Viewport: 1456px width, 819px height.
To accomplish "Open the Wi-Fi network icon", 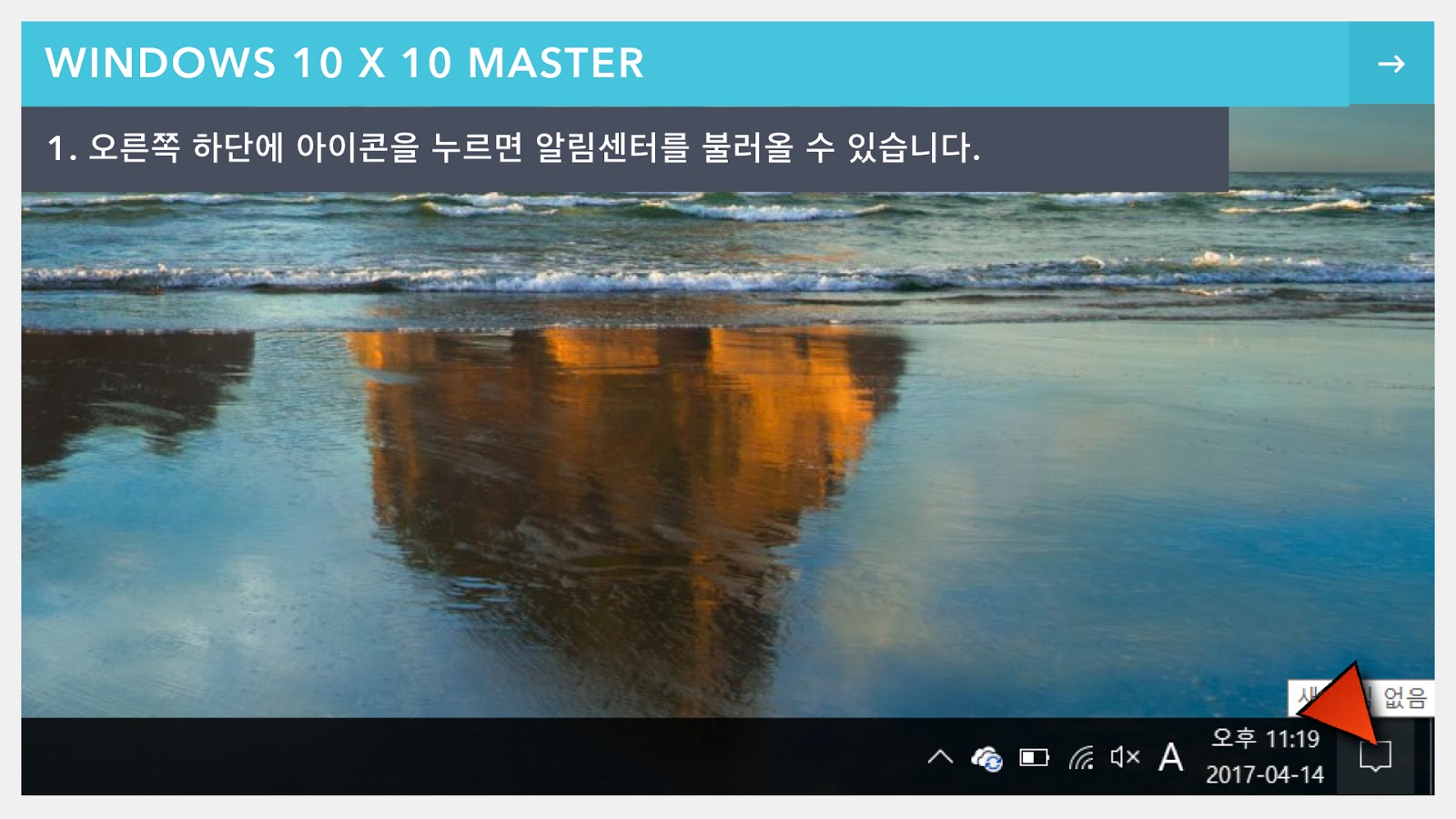I will pyautogui.click(x=1081, y=757).
